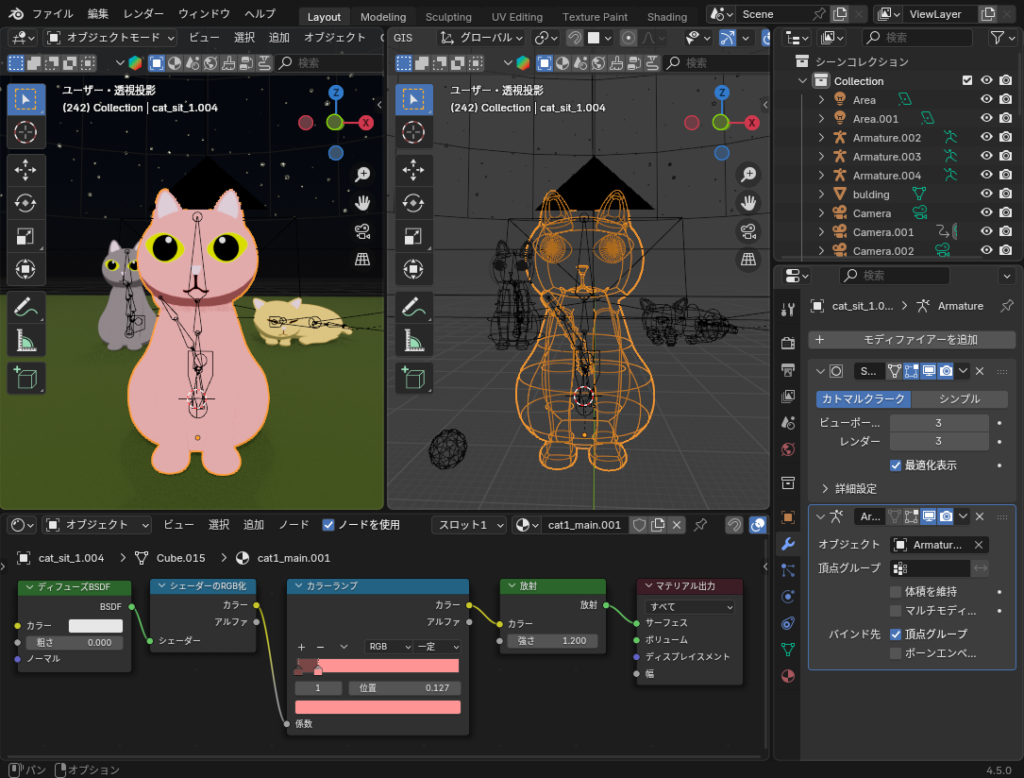Open the オブジェクトモード dropdown
1024x778 pixels.
click(x=110, y=37)
